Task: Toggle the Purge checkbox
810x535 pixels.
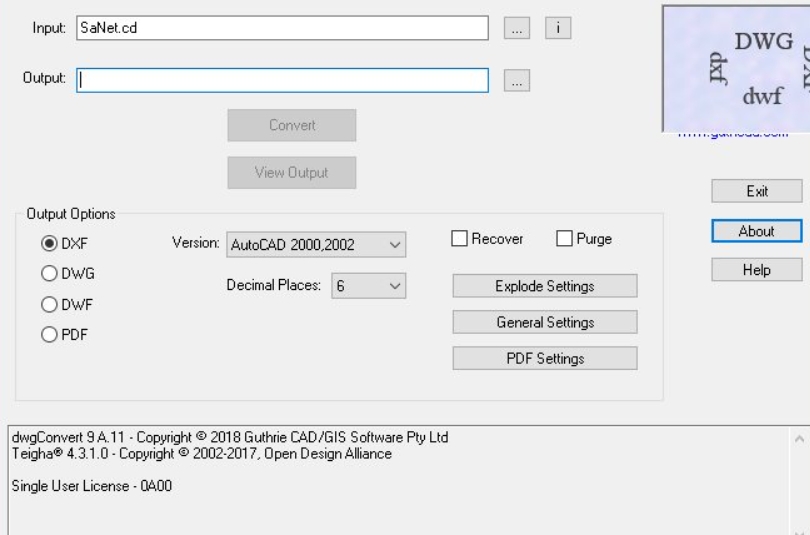Action: 564,239
